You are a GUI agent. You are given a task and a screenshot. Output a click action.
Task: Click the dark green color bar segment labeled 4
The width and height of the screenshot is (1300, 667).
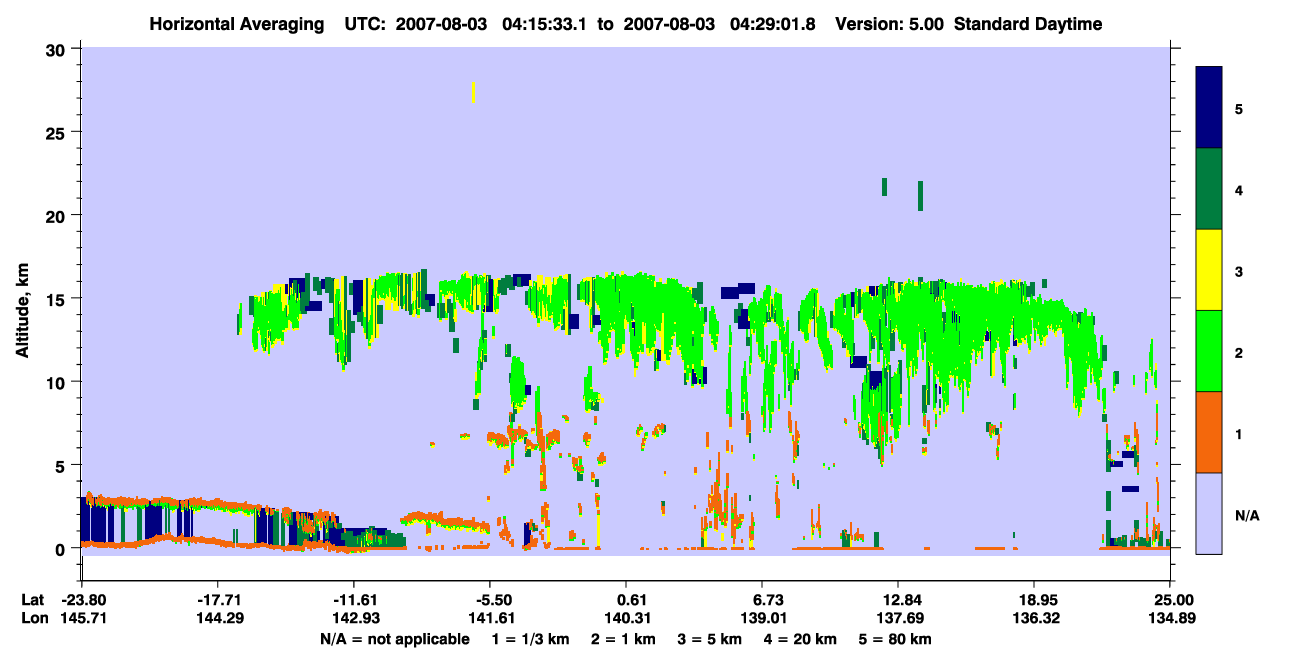[x=1209, y=189]
